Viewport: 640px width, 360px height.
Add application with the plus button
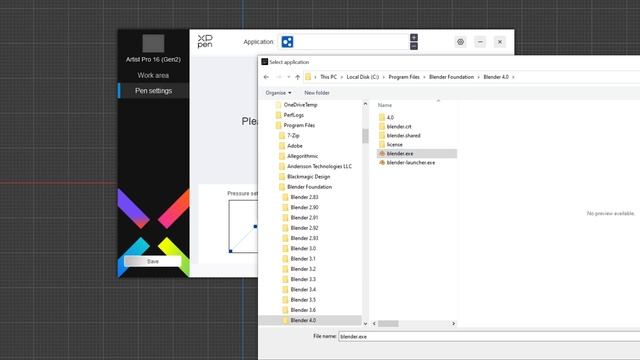click(413, 38)
